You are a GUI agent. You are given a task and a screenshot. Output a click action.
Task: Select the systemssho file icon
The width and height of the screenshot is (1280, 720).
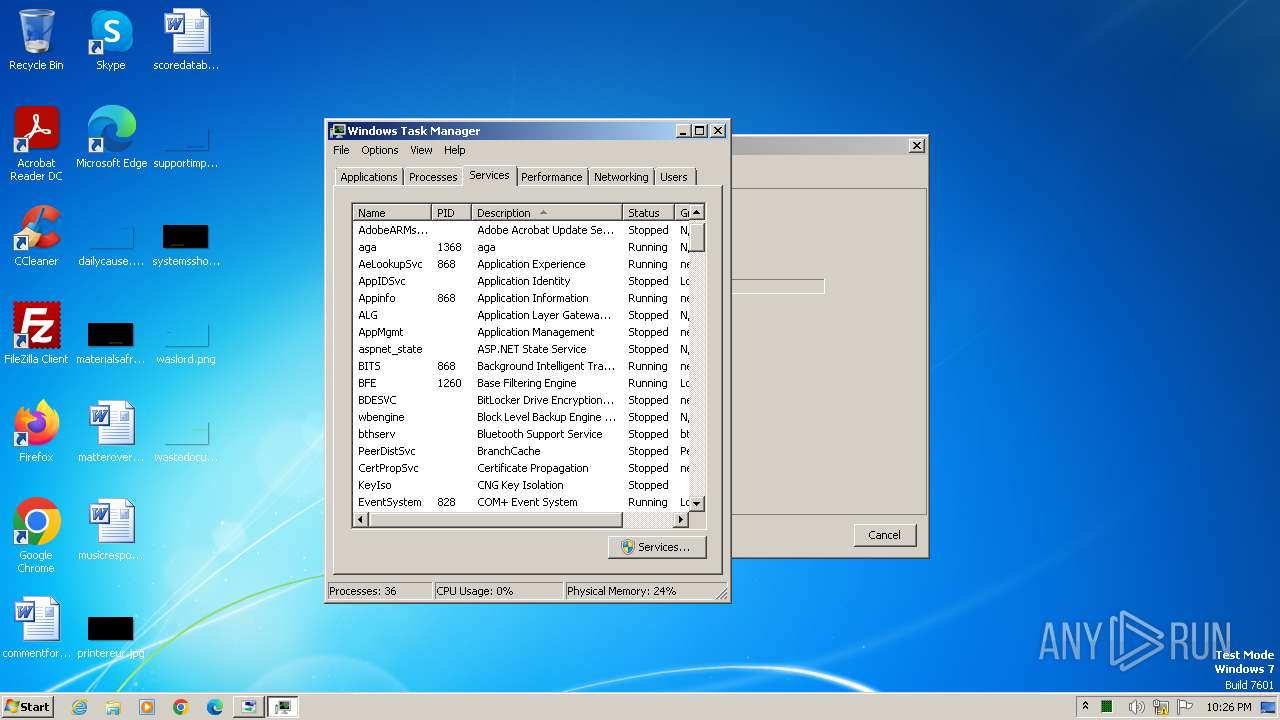click(x=186, y=244)
